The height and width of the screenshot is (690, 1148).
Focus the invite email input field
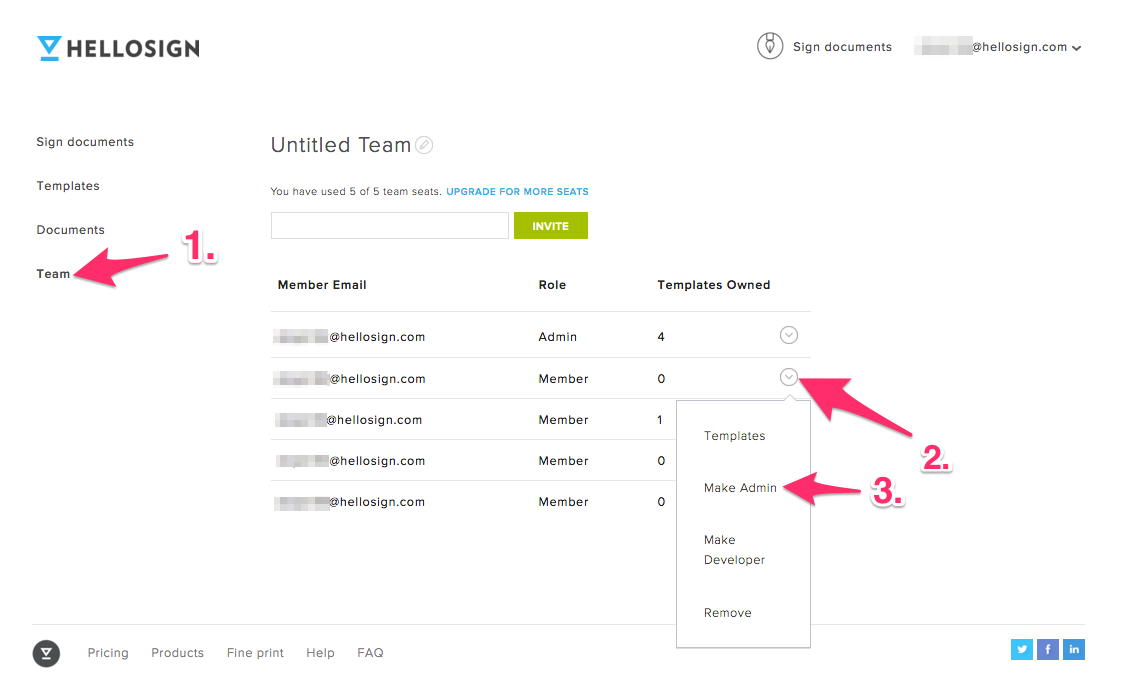(390, 226)
